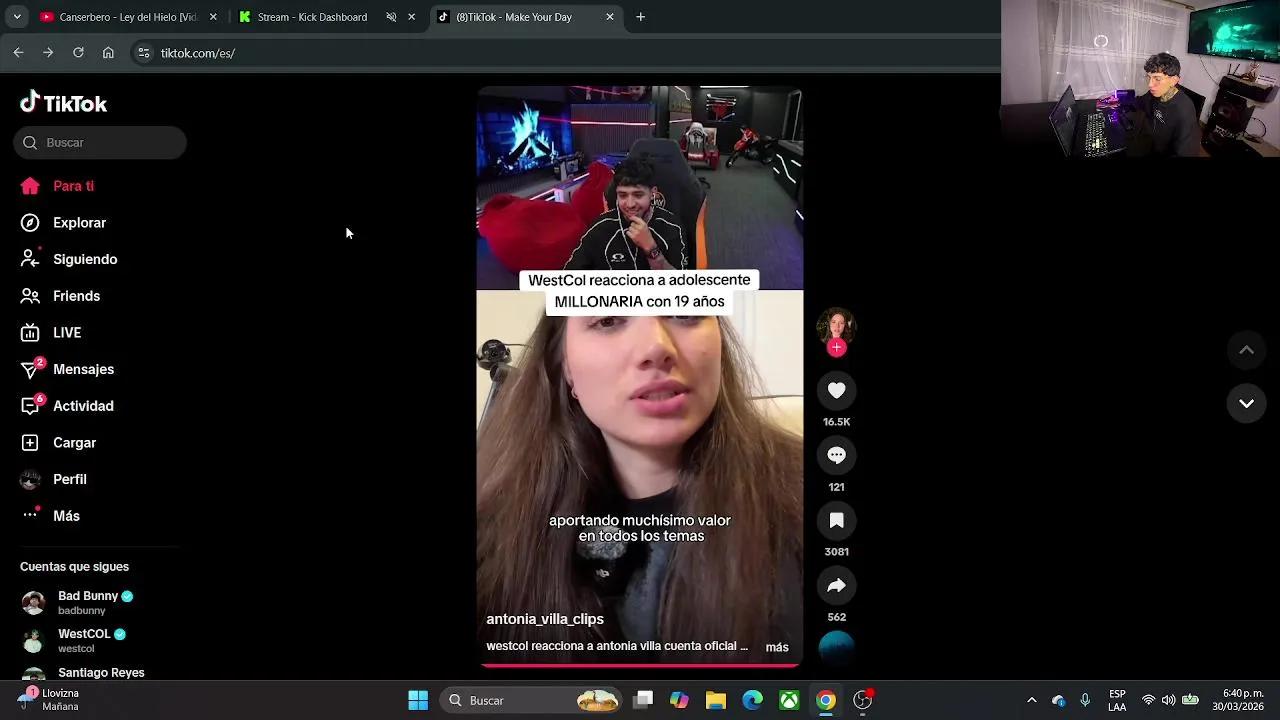Go to the previous video with the up chevron
The height and width of the screenshot is (720, 1280).
click(x=1246, y=350)
